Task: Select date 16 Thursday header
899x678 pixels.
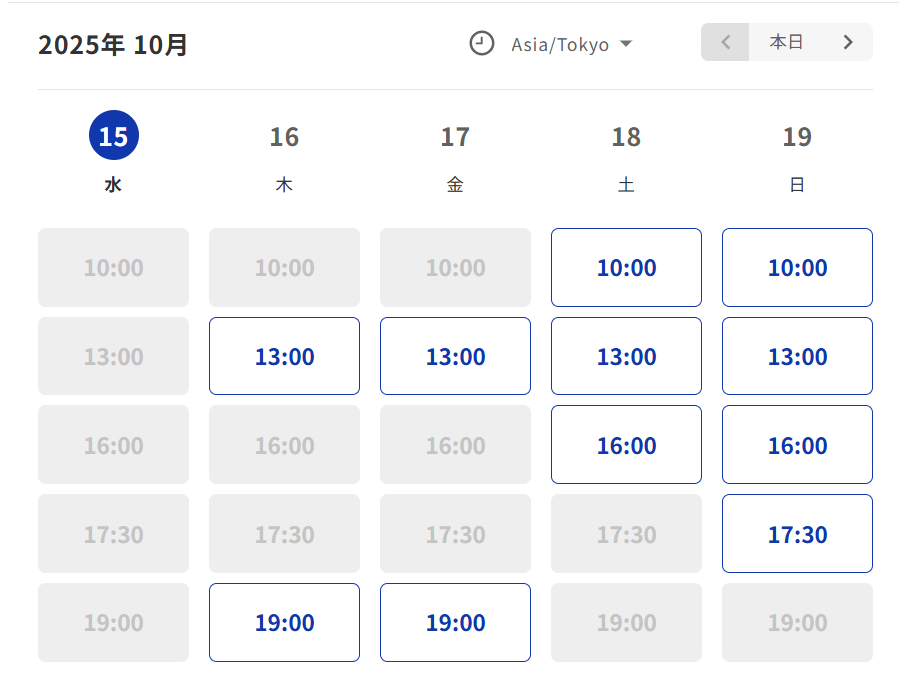Action: [x=284, y=137]
